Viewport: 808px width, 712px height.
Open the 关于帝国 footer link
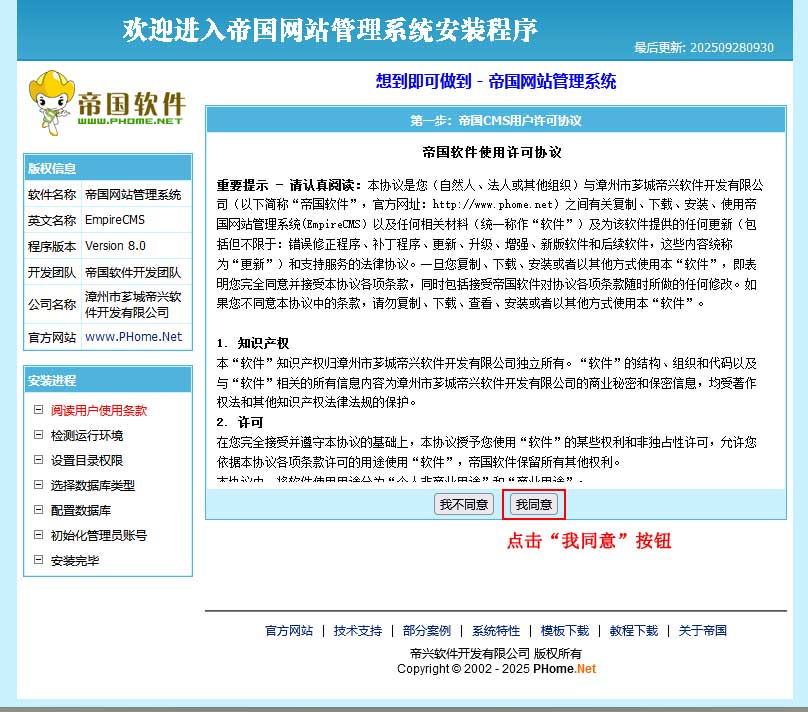[x=703, y=631]
